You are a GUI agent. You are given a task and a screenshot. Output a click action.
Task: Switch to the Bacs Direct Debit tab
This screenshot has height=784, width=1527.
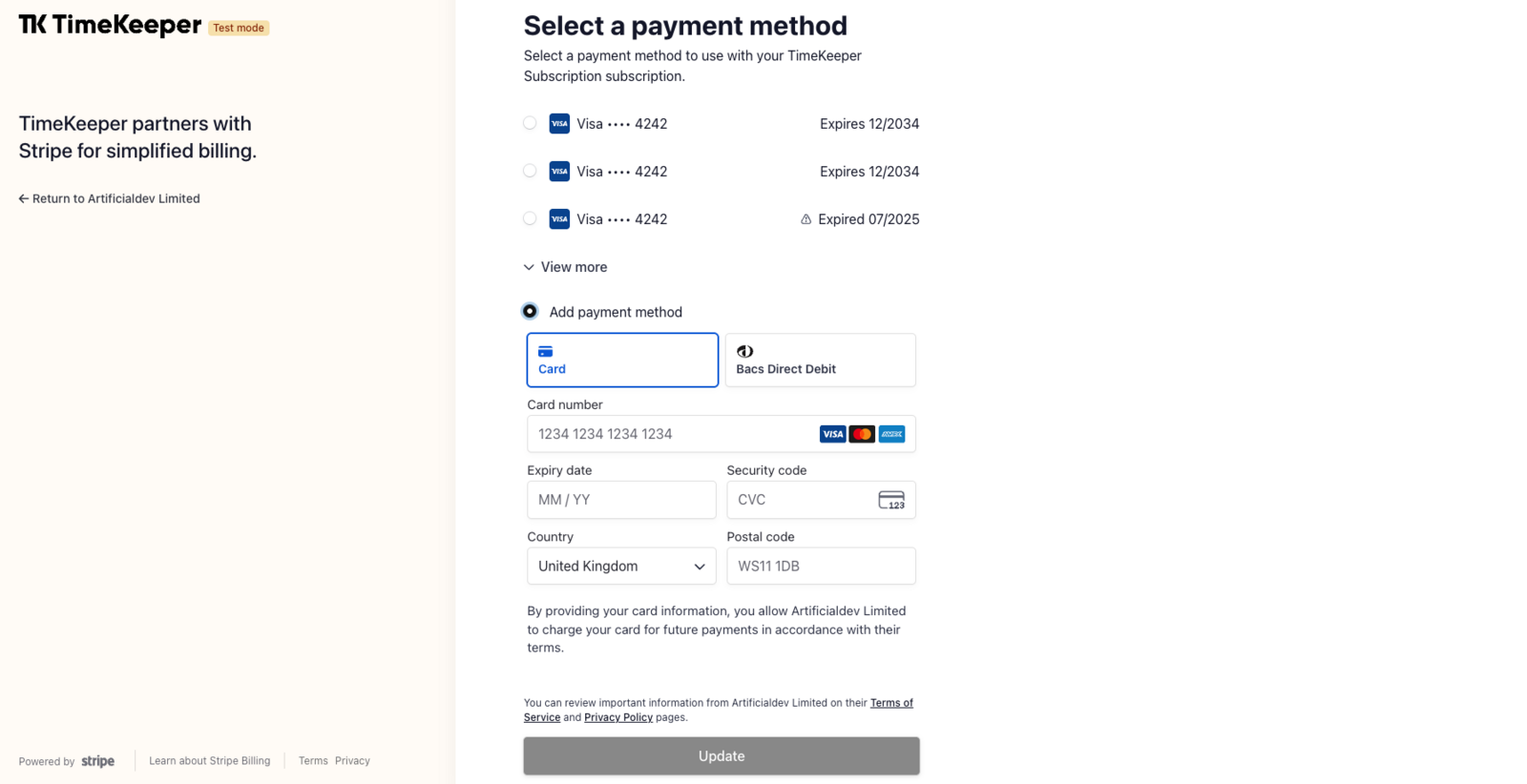coord(821,360)
